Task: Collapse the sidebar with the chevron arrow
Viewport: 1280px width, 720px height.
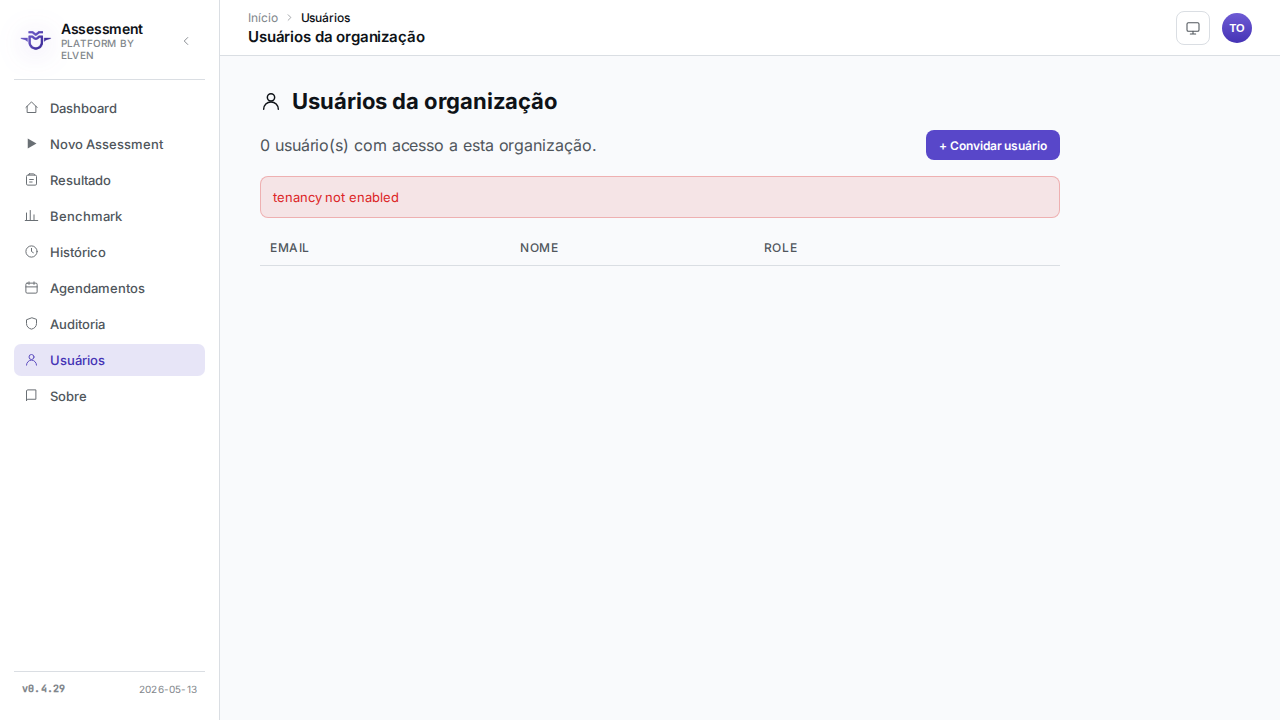Action: [x=186, y=41]
